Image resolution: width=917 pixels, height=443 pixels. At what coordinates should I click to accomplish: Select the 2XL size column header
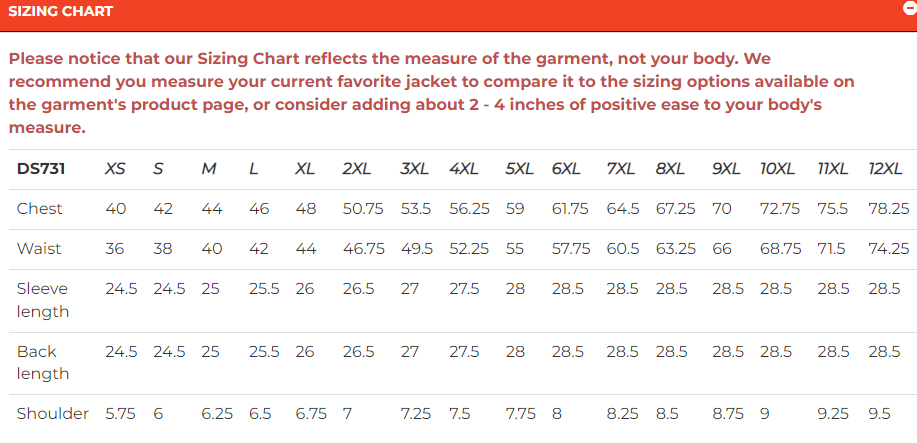pos(358,169)
